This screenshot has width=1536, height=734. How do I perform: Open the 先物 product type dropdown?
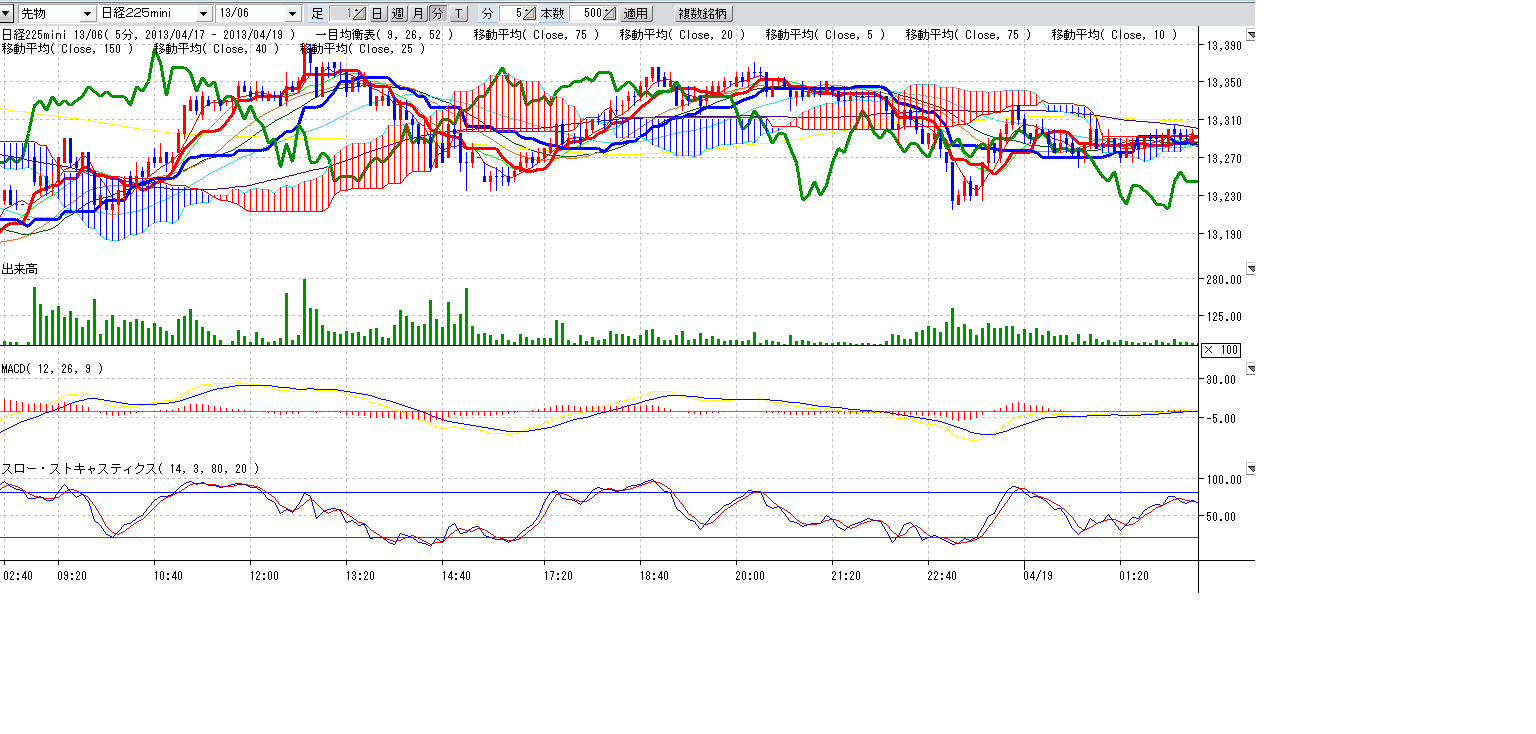(x=88, y=14)
